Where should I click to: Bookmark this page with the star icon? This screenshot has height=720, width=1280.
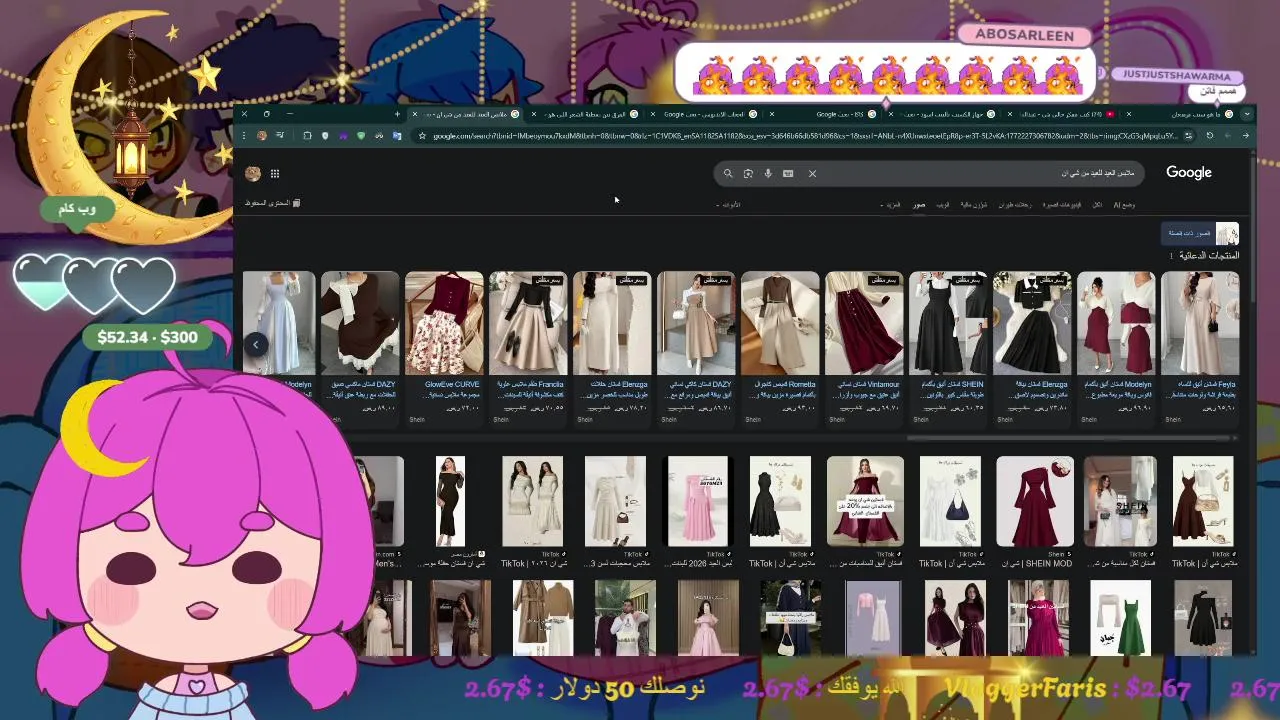pyautogui.click(x=422, y=135)
